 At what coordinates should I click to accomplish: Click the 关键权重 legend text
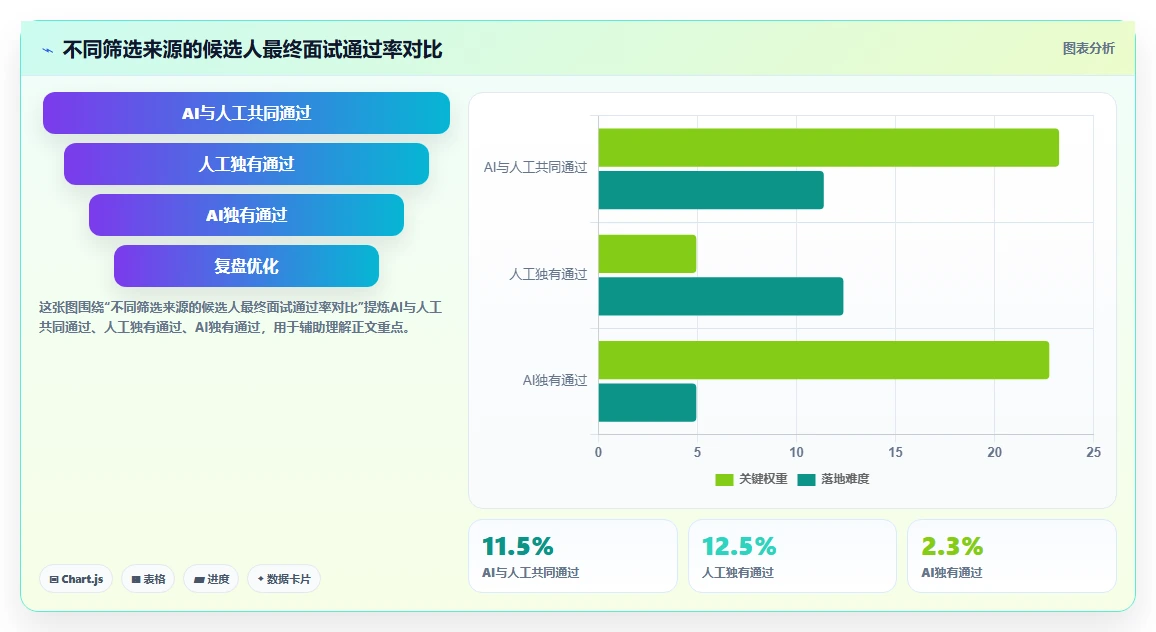tap(763, 479)
